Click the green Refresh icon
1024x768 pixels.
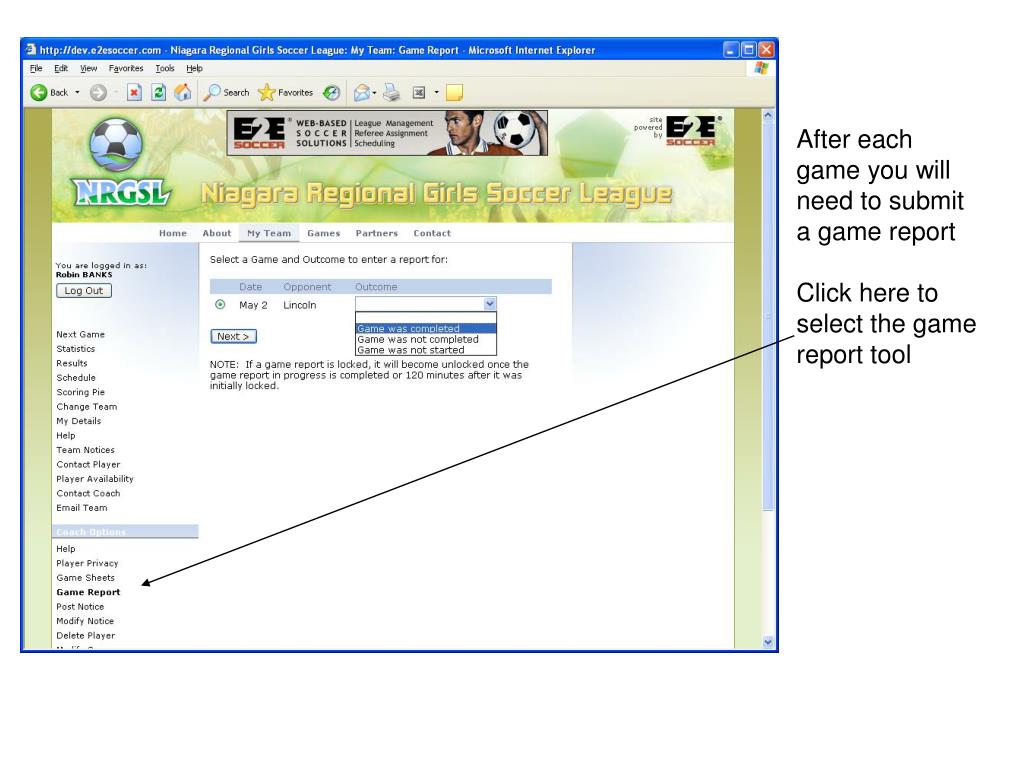coord(158,93)
